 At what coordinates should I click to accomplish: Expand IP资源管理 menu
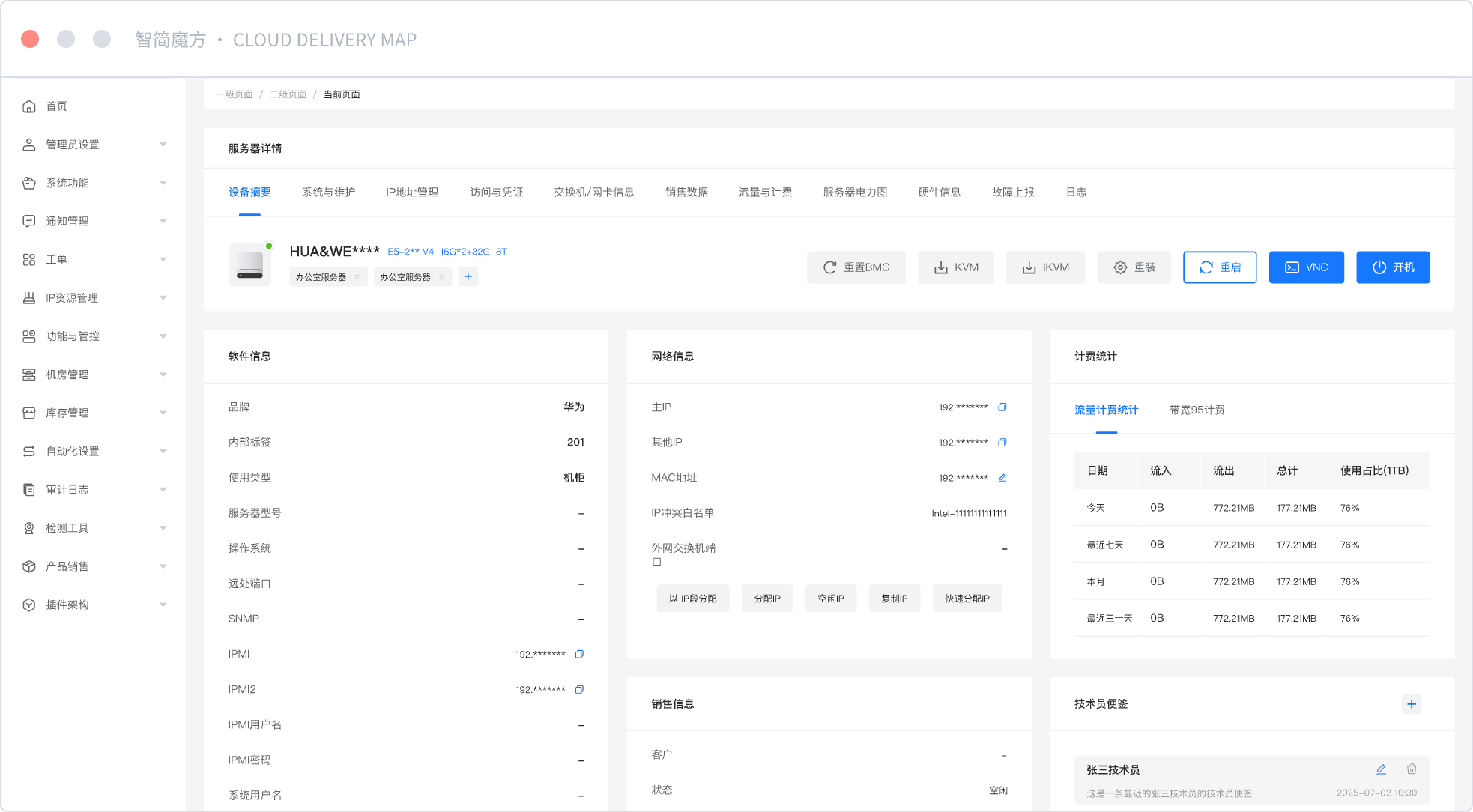pyautogui.click(x=94, y=298)
